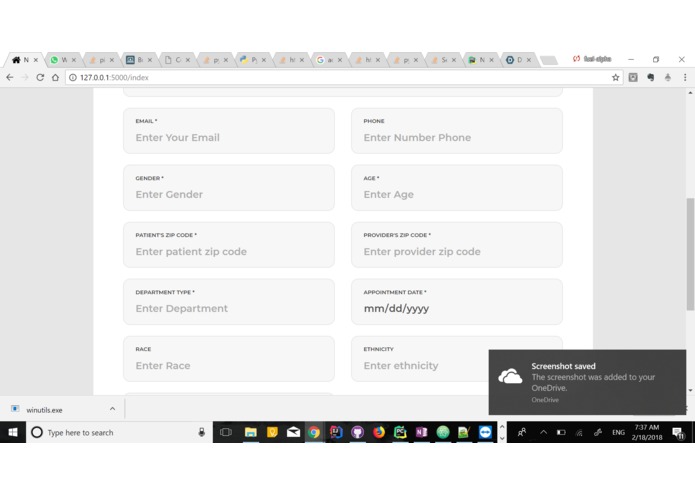Switch to the Google search tab

pyautogui.click(x=328, y=60)
